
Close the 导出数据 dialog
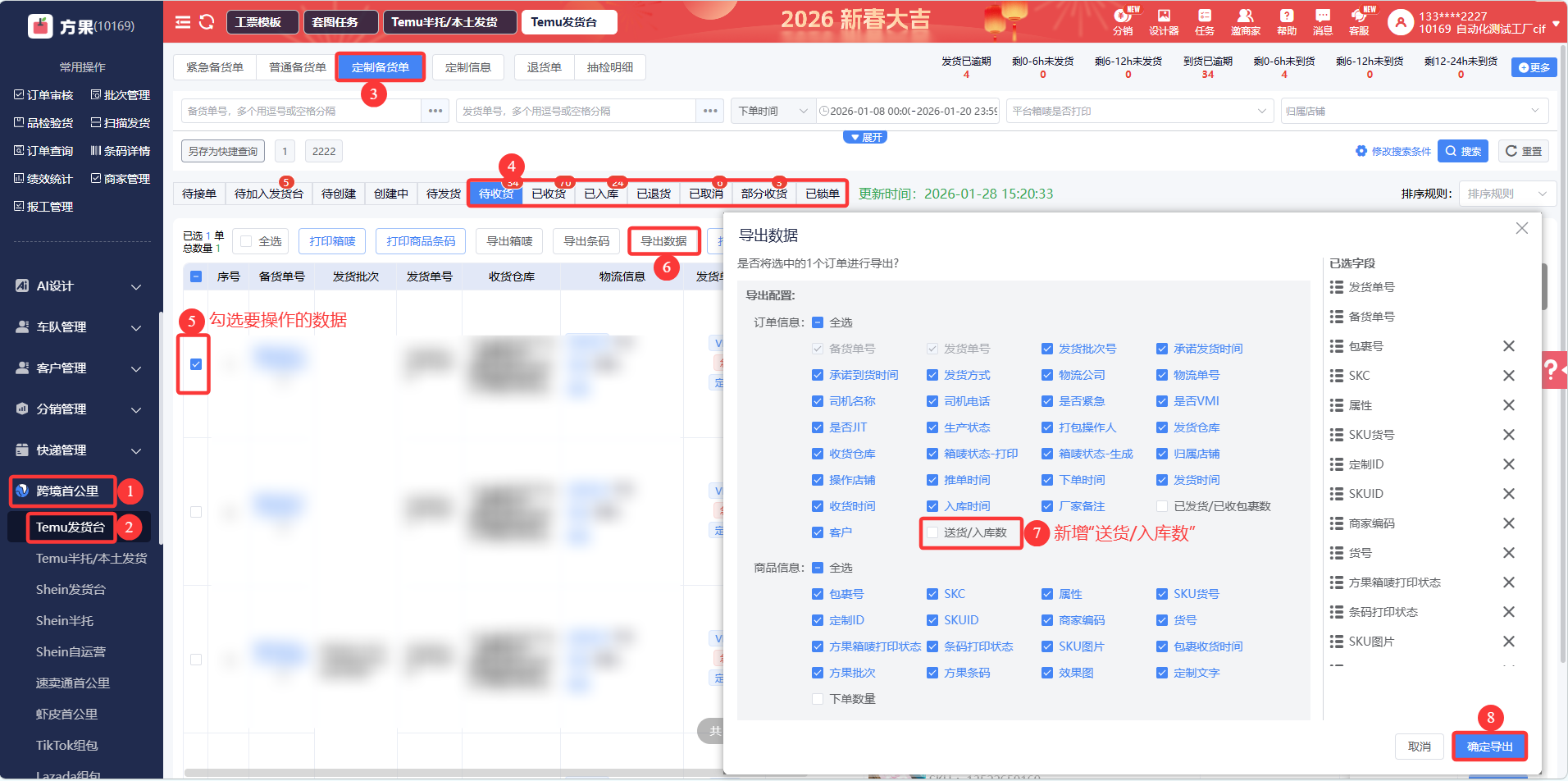(1522, 228)
